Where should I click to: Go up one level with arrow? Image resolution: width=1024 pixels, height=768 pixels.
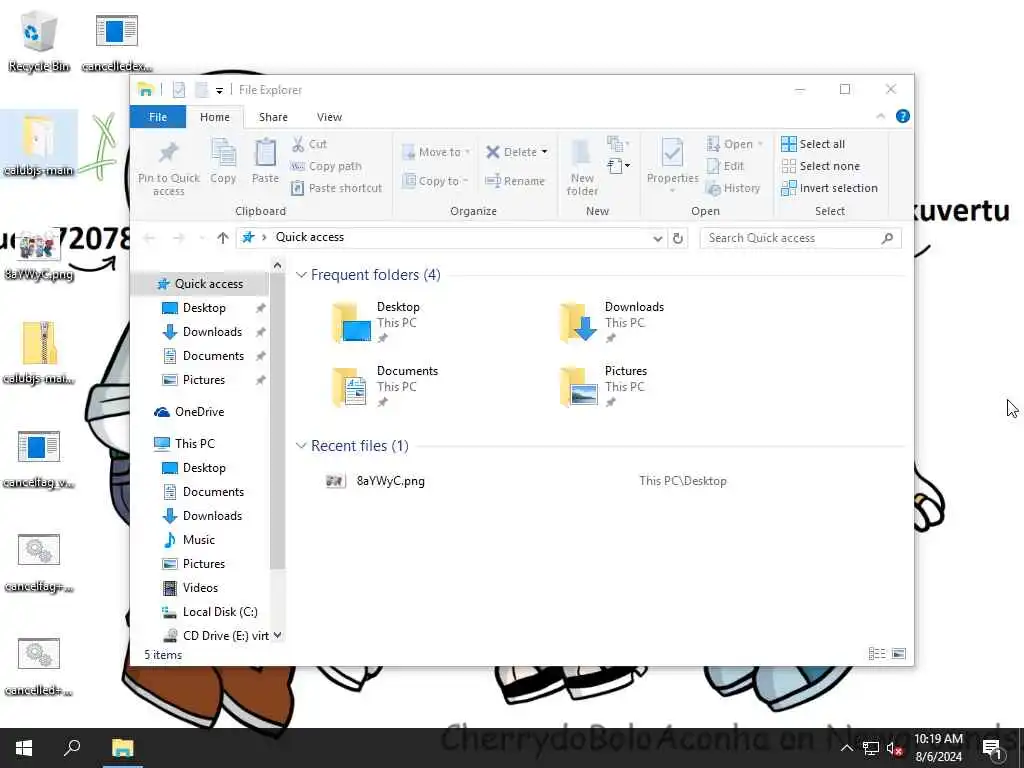223,238
